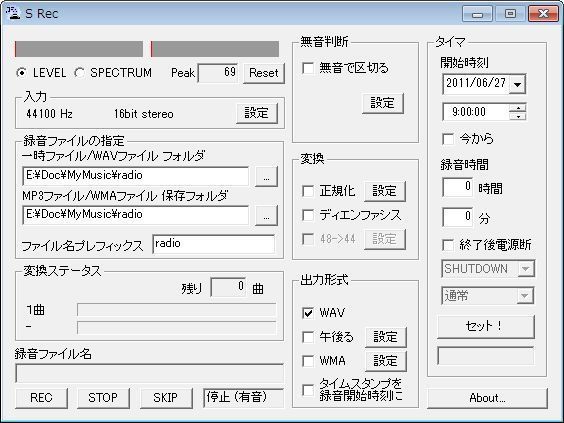
Task: Enable the 無音で区切る checkbox
Action: pyautogui.click(x=308, y=68)
